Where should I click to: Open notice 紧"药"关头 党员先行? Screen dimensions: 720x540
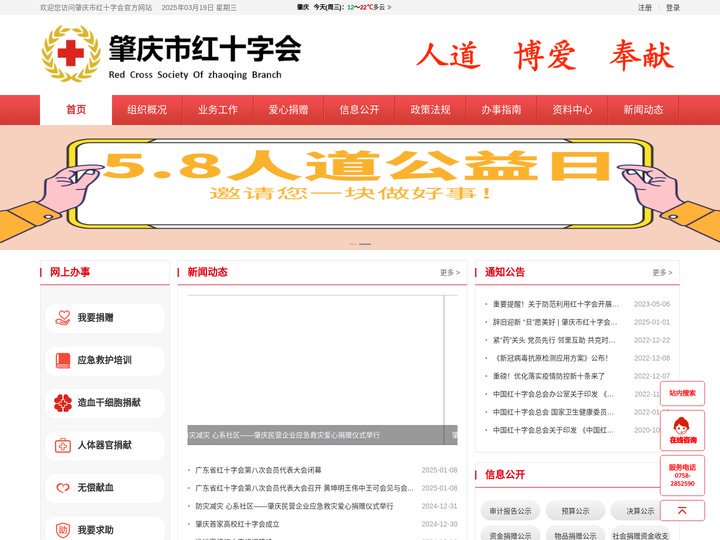tap(554, 340)
